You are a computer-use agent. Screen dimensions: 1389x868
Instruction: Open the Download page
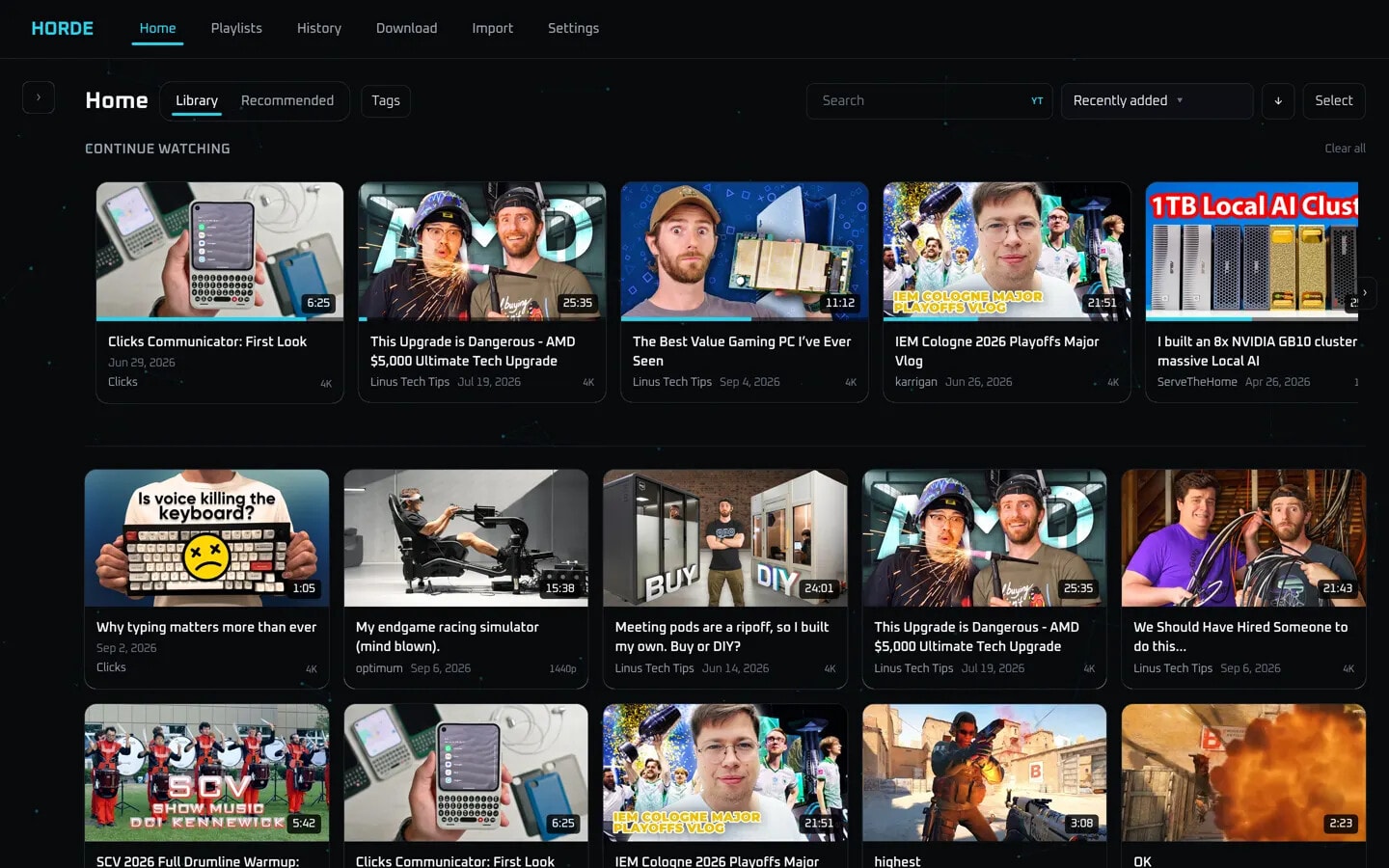tap(406, 28)
